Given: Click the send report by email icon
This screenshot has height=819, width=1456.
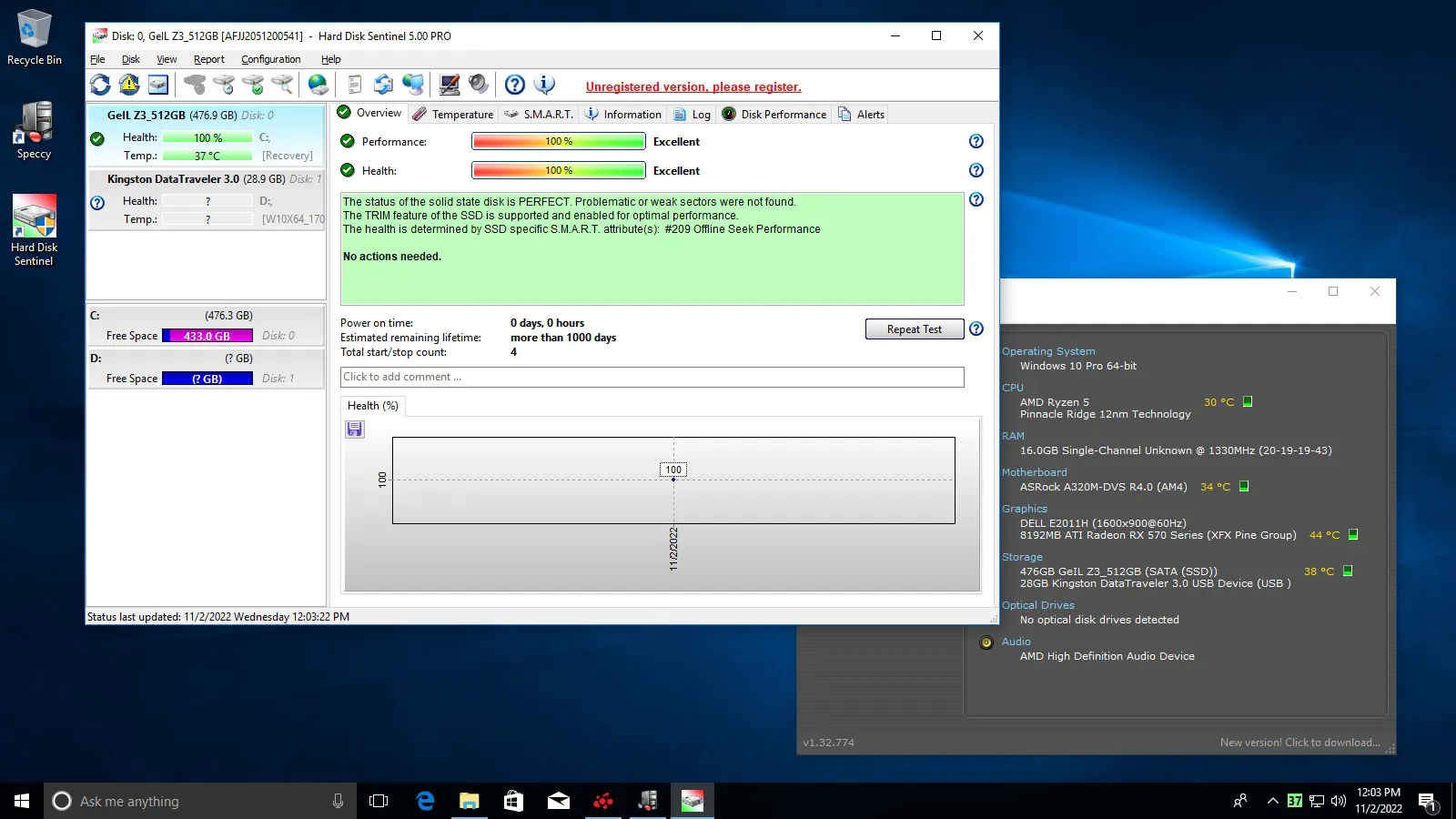Looking at the screenshot, I should 383,85.
